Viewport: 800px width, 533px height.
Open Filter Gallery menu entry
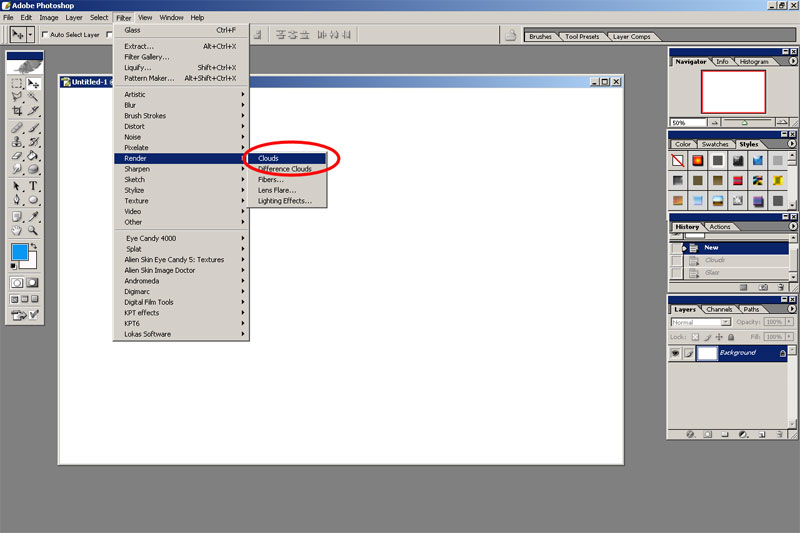pos(181,57)
